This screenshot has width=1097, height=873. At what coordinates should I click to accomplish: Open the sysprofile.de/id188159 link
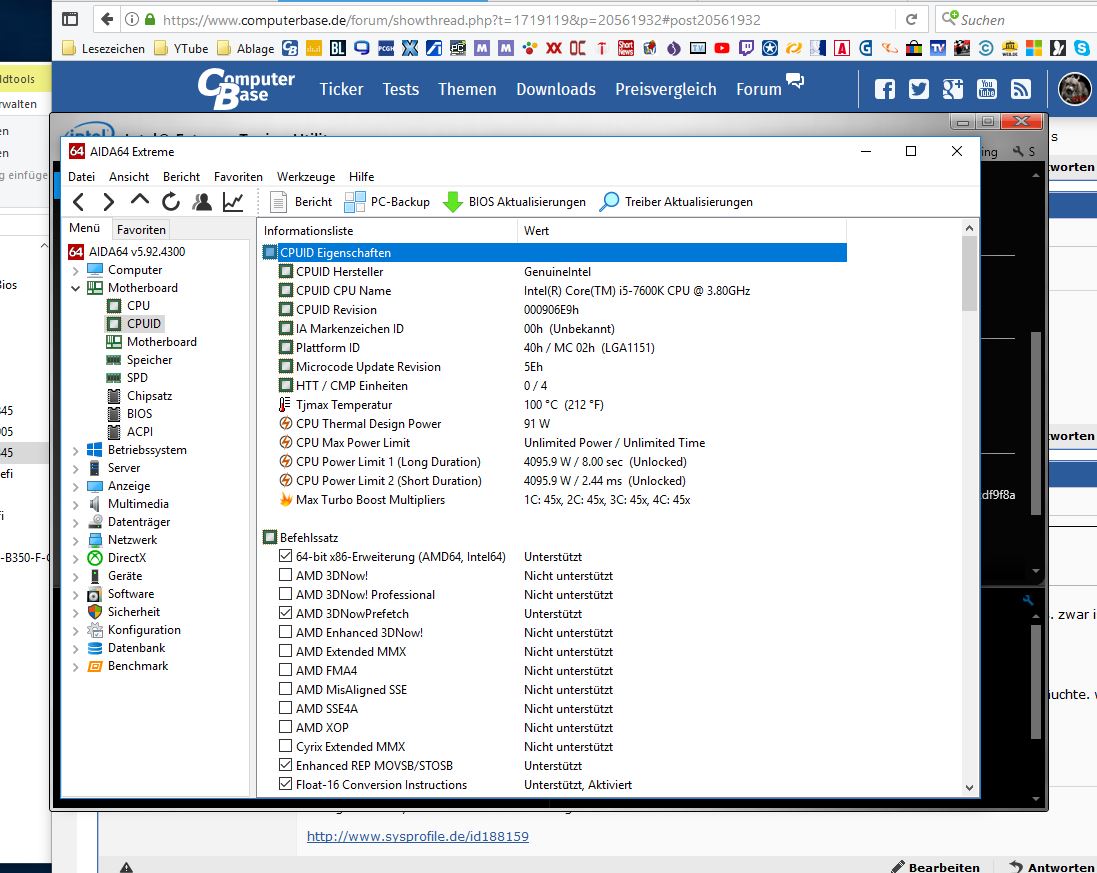418,836
